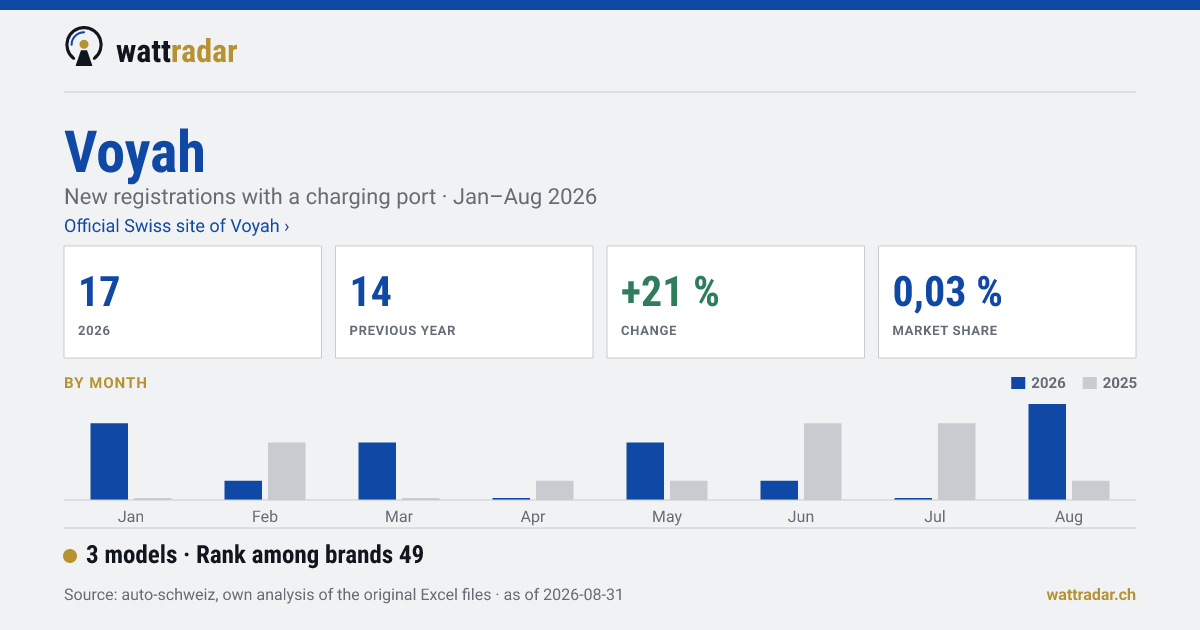Viewport: 1200px width, 630px height.
Task: Click the June 2026 blue bar
Action: pyautogui.click(x=779, y=490)
